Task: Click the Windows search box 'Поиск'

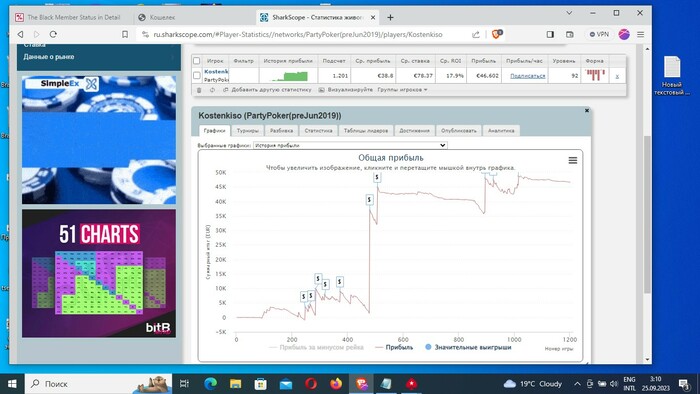Action: pyautogui.click(x=99, y=384)
